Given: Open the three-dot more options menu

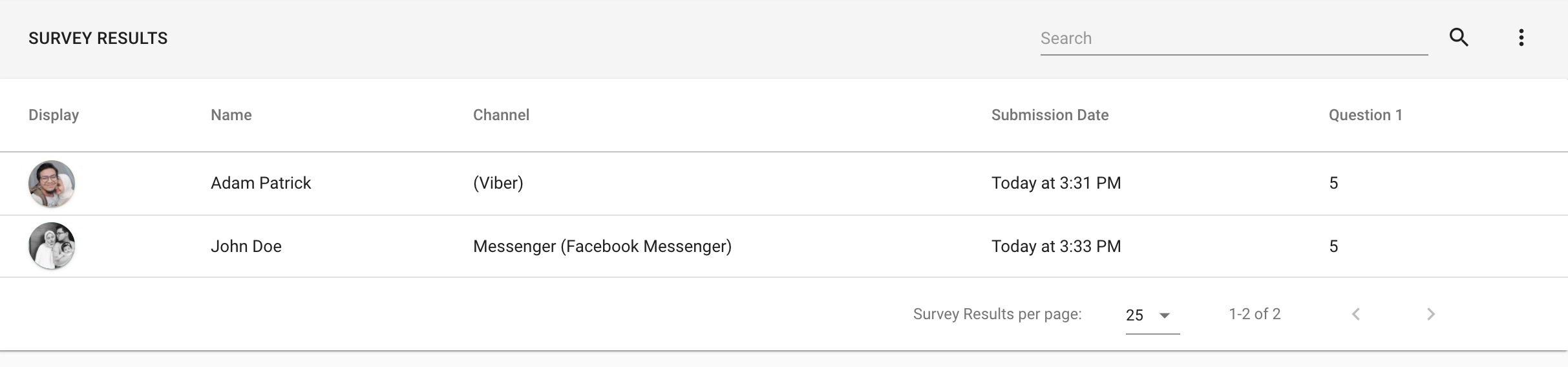Looking at the screenshot, I should tap(1521, 37).
